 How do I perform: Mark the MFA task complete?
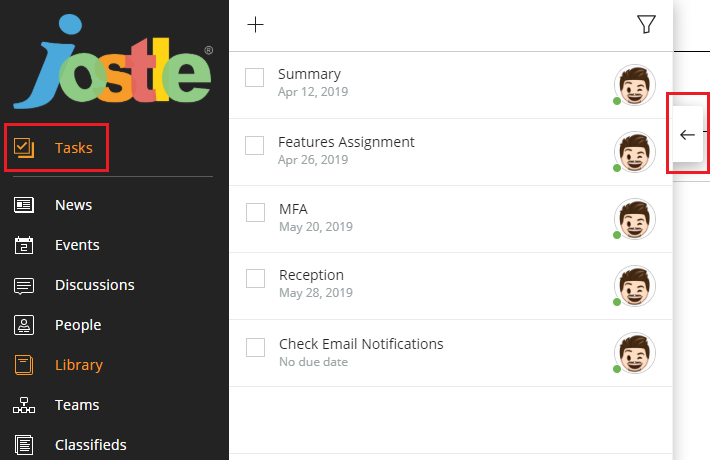[255, 212]
